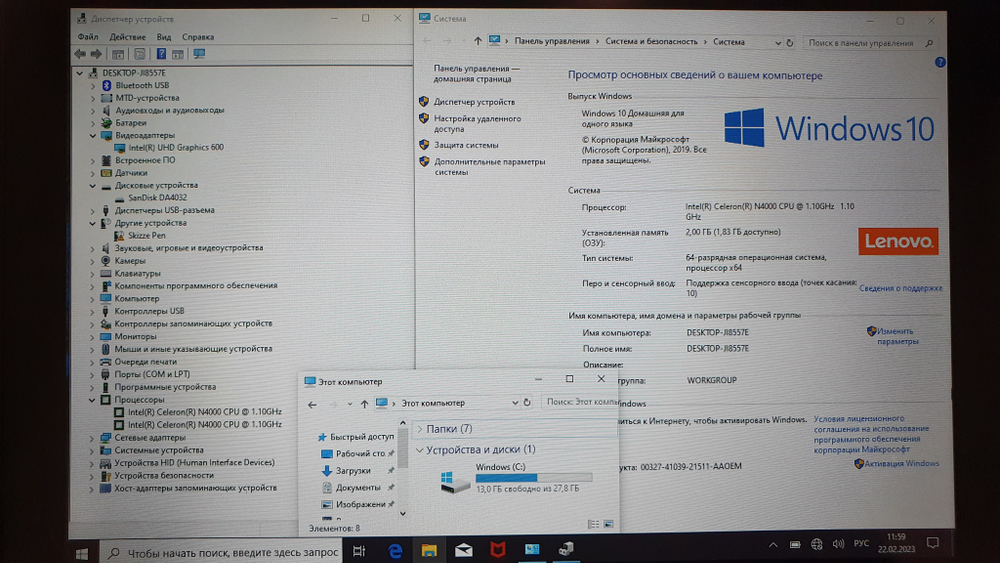Open the Вид menu
1000x563 pixels.
coord(164,37)
